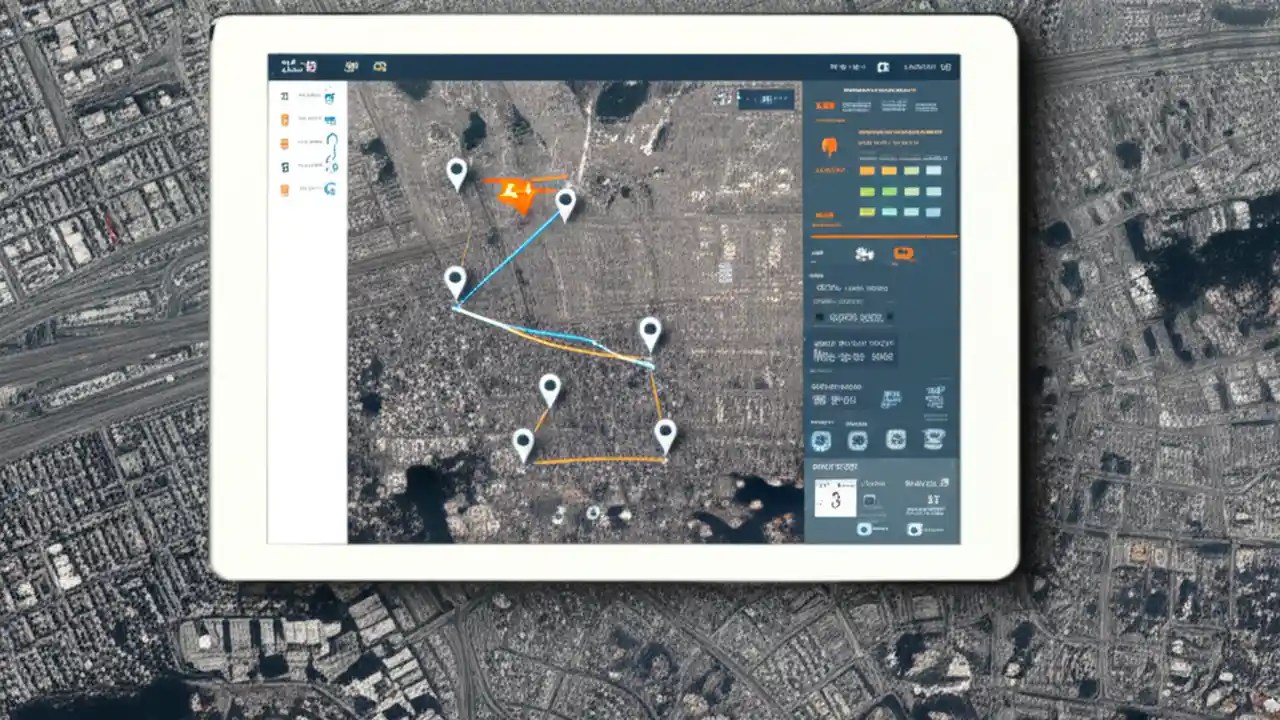Screen dimensions: 1280x720
Task: Enable the second circular toggle in the icon row
Action: coord(858,440)
